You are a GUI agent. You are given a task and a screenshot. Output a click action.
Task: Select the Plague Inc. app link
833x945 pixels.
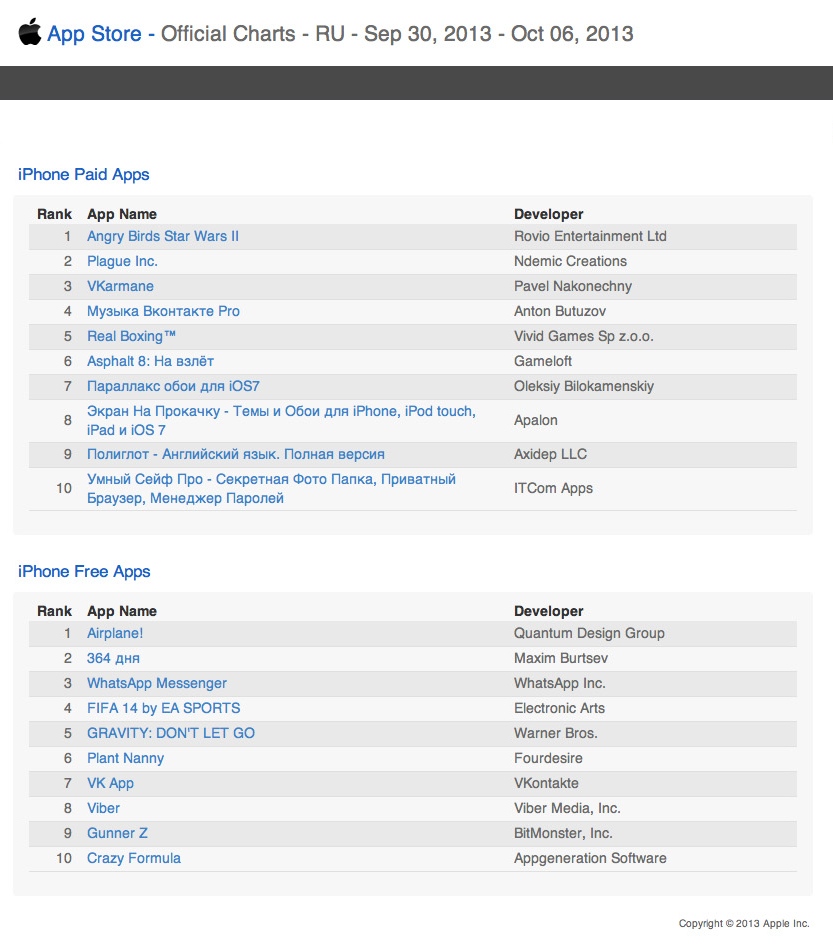[122, 262]
